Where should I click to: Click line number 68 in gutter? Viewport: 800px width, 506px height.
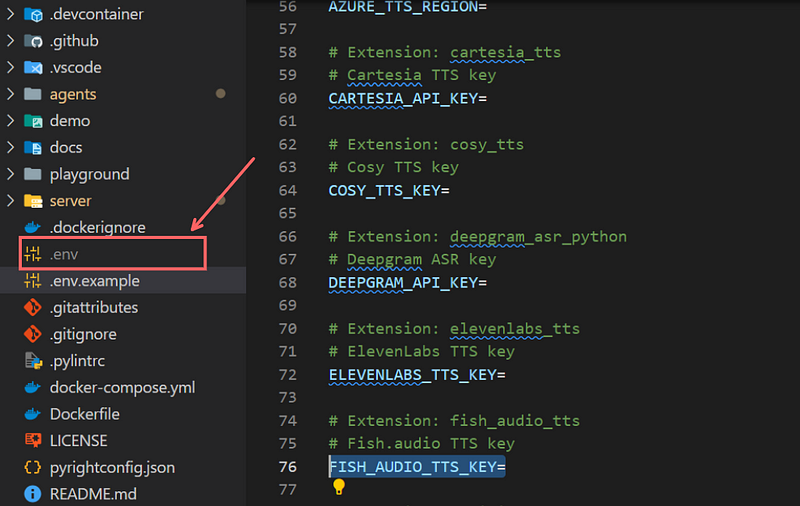pyautogui.click(x=288, y=282)
